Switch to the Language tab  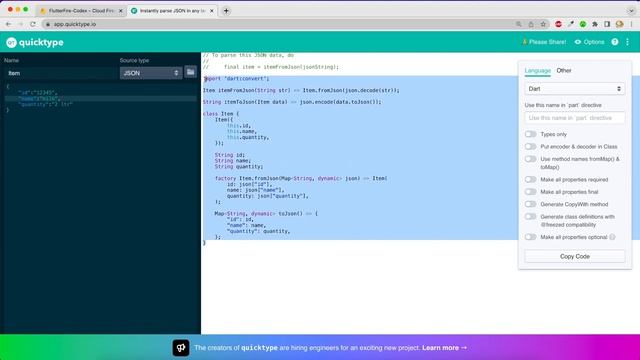pyautogui.click(x=538, y=71)
